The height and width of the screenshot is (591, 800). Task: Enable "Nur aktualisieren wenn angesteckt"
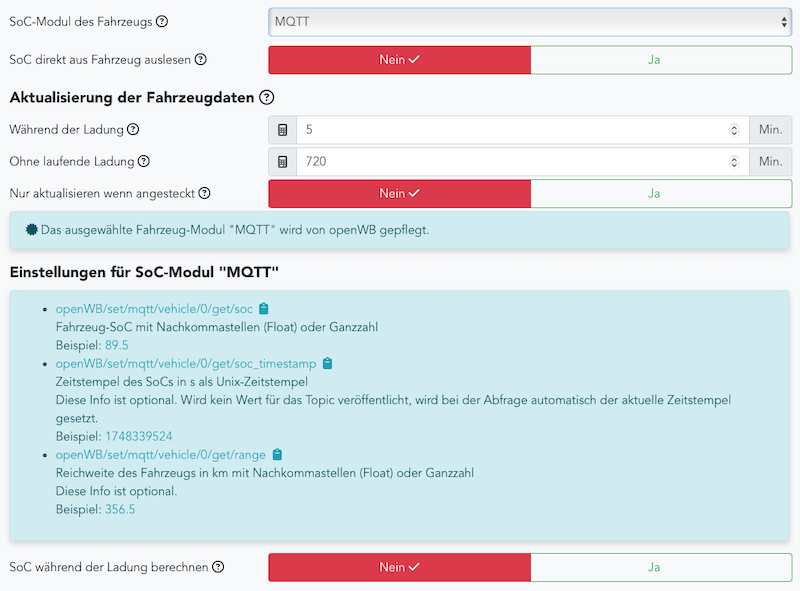(660, 193)
